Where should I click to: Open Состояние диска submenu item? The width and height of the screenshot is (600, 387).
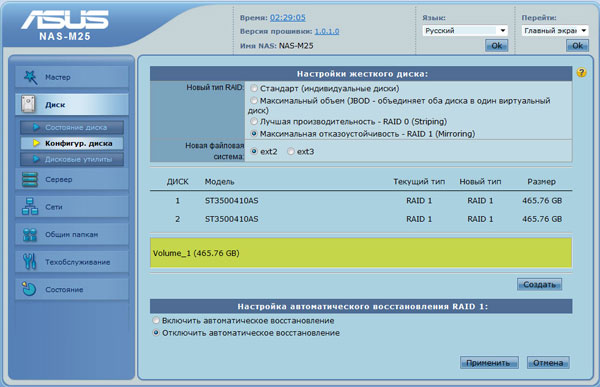point(72,127)
